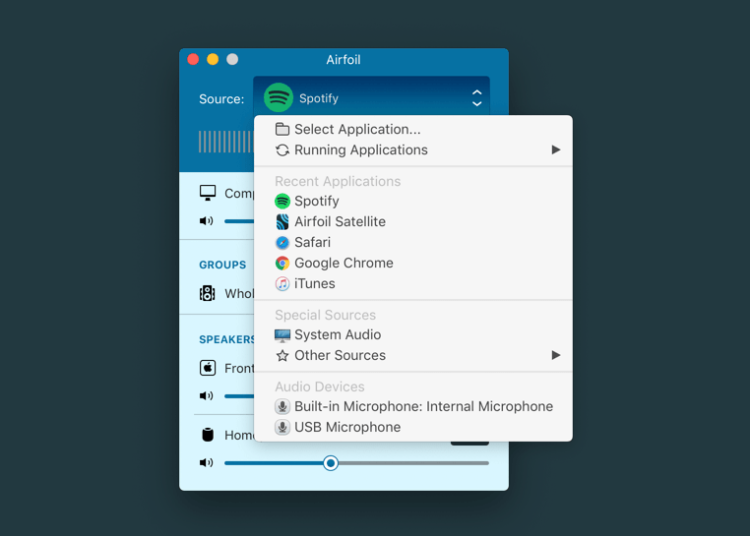Click the System Audio monitor icon

click(282, 335)
